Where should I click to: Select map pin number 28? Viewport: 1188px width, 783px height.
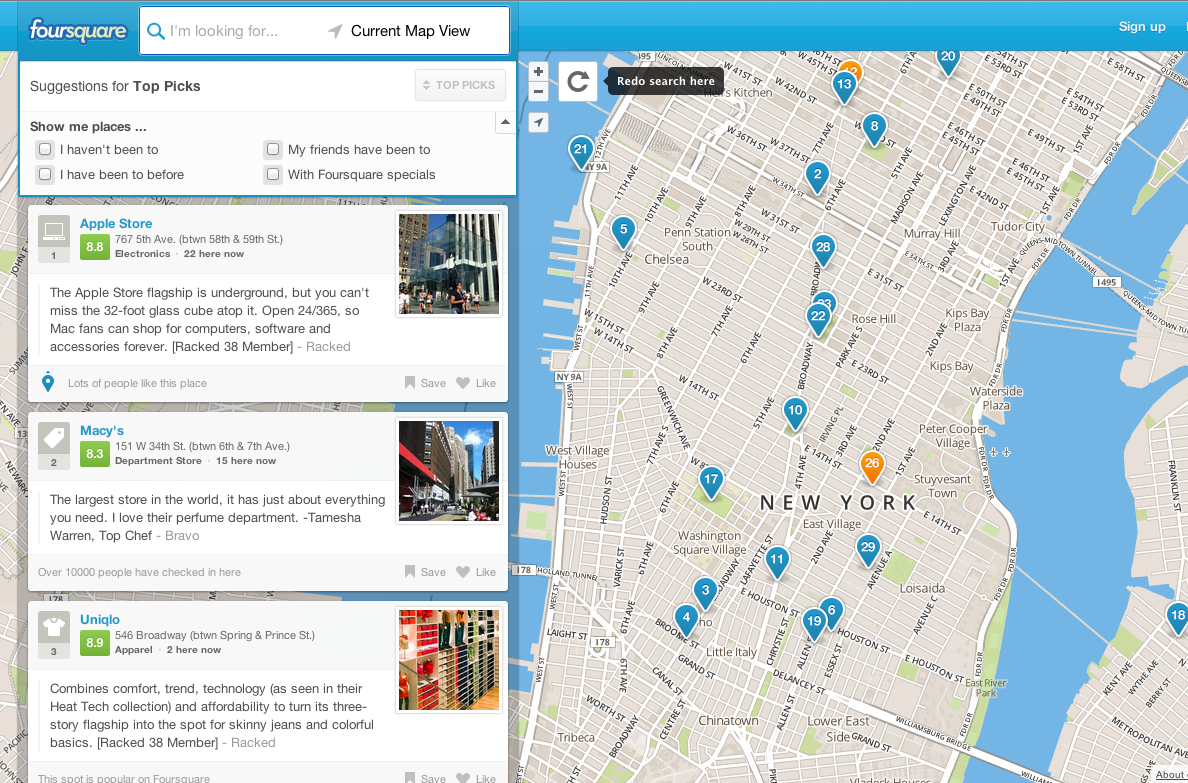823,249
